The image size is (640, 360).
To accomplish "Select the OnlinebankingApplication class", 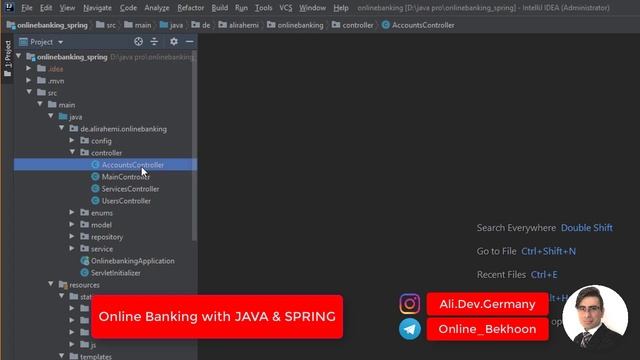I will [133, 261].
